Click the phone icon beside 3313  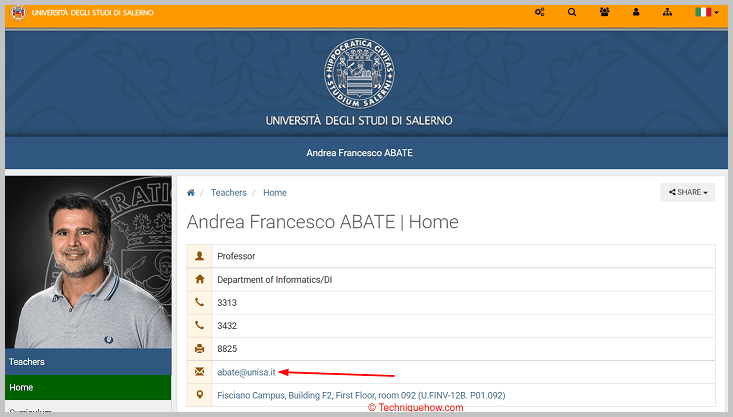(200, 302)
